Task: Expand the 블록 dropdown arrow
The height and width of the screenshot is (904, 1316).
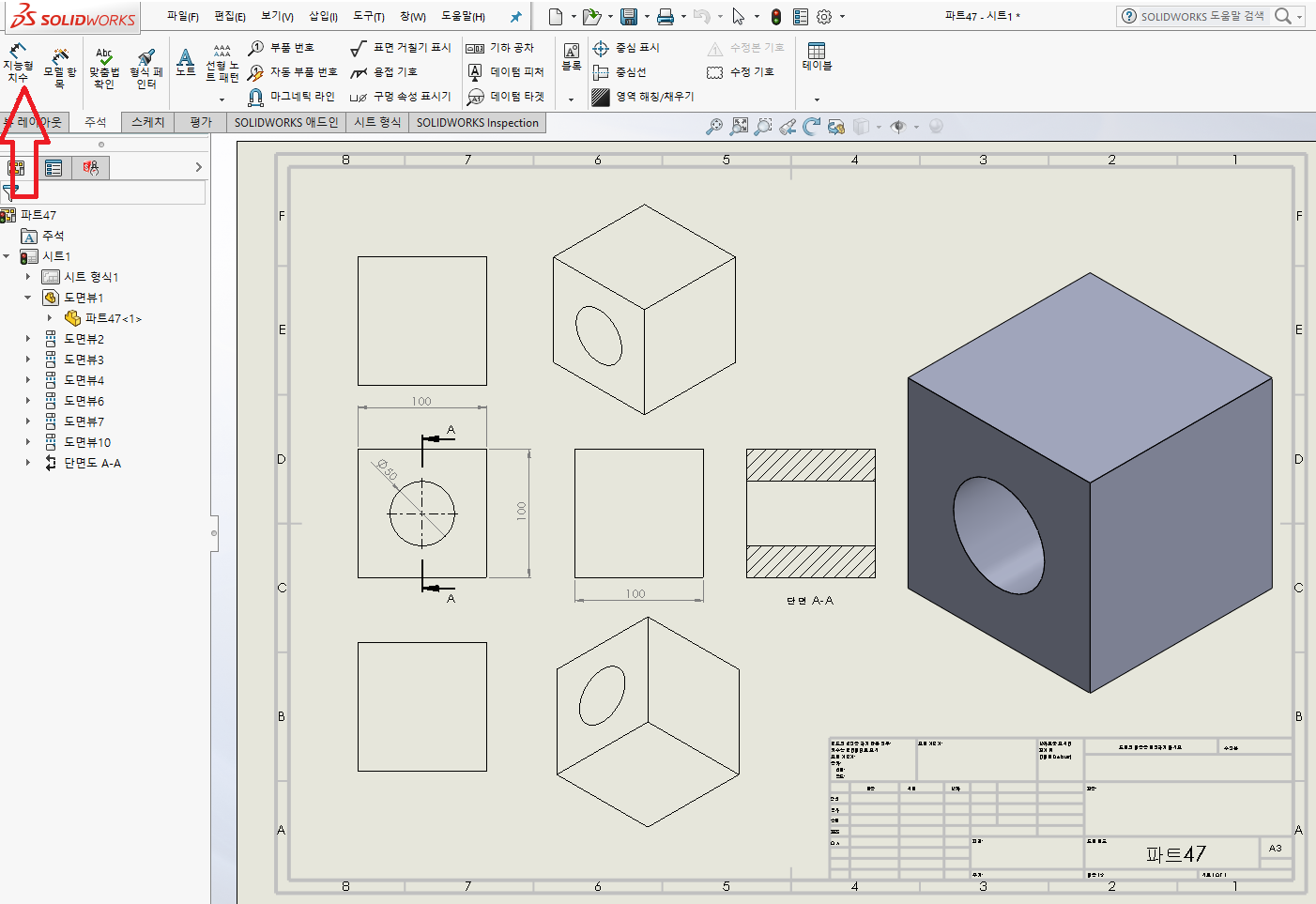Action: [x=571, y=99]
